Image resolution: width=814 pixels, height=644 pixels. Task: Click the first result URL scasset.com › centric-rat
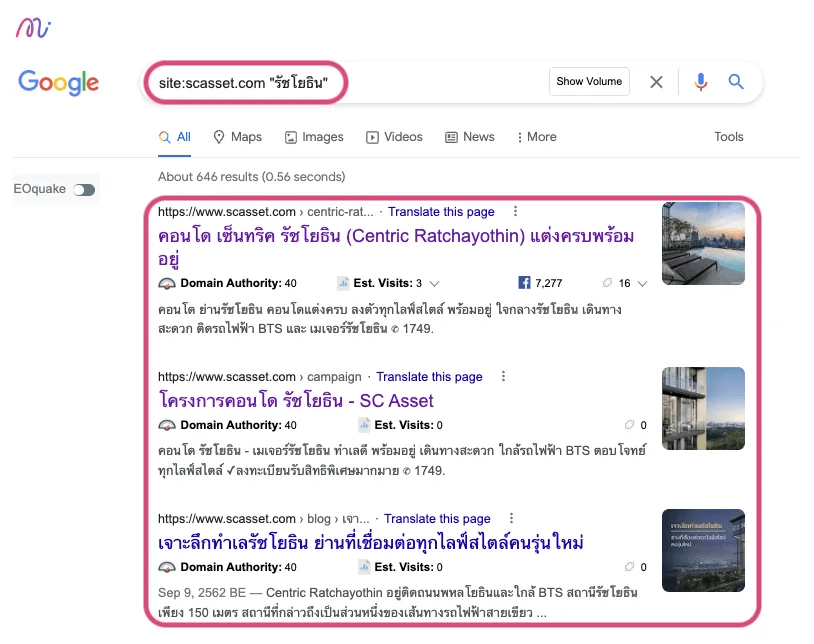point(265,212)
